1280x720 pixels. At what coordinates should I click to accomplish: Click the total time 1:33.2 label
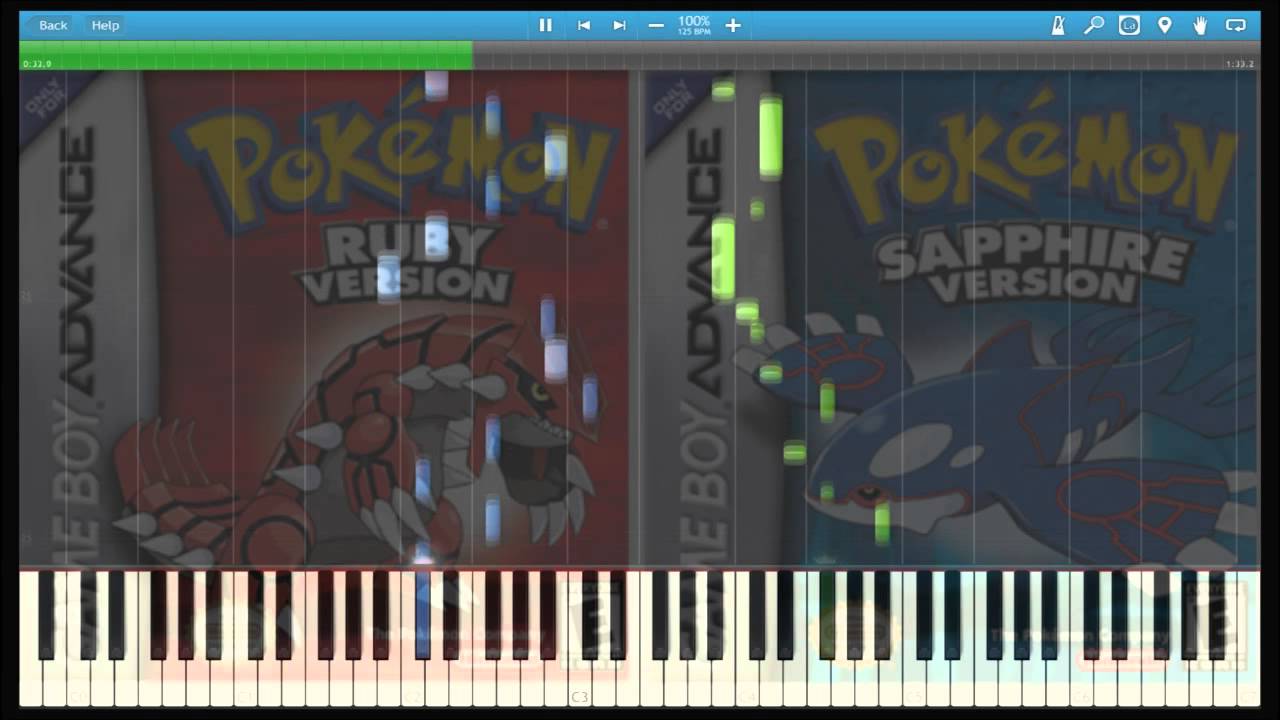click(1240, 64)
